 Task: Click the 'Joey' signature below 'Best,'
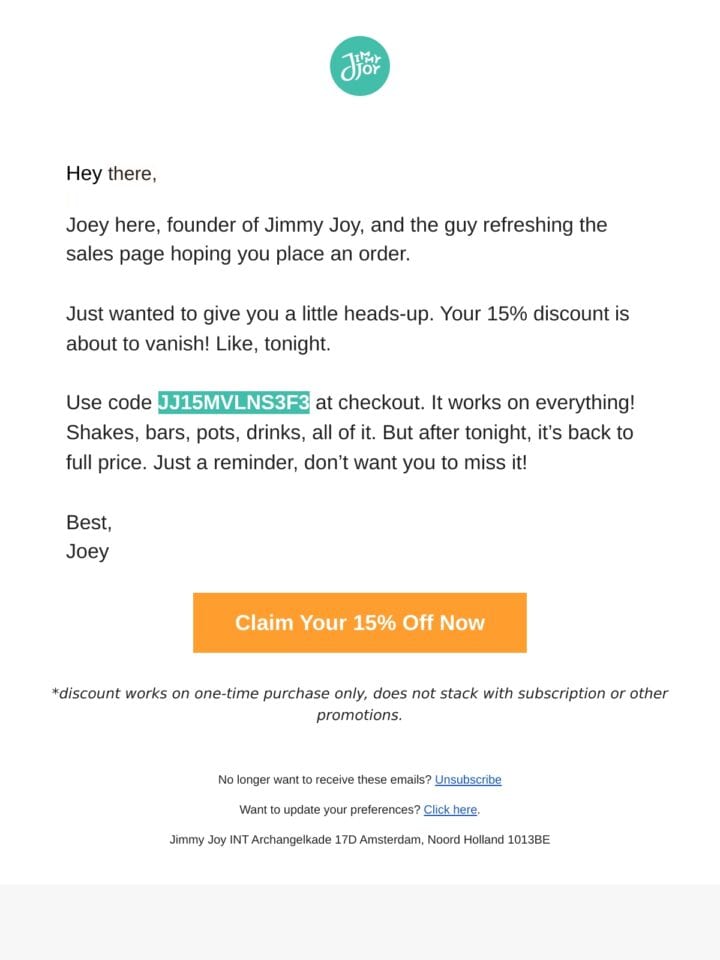tap(88, 552)
